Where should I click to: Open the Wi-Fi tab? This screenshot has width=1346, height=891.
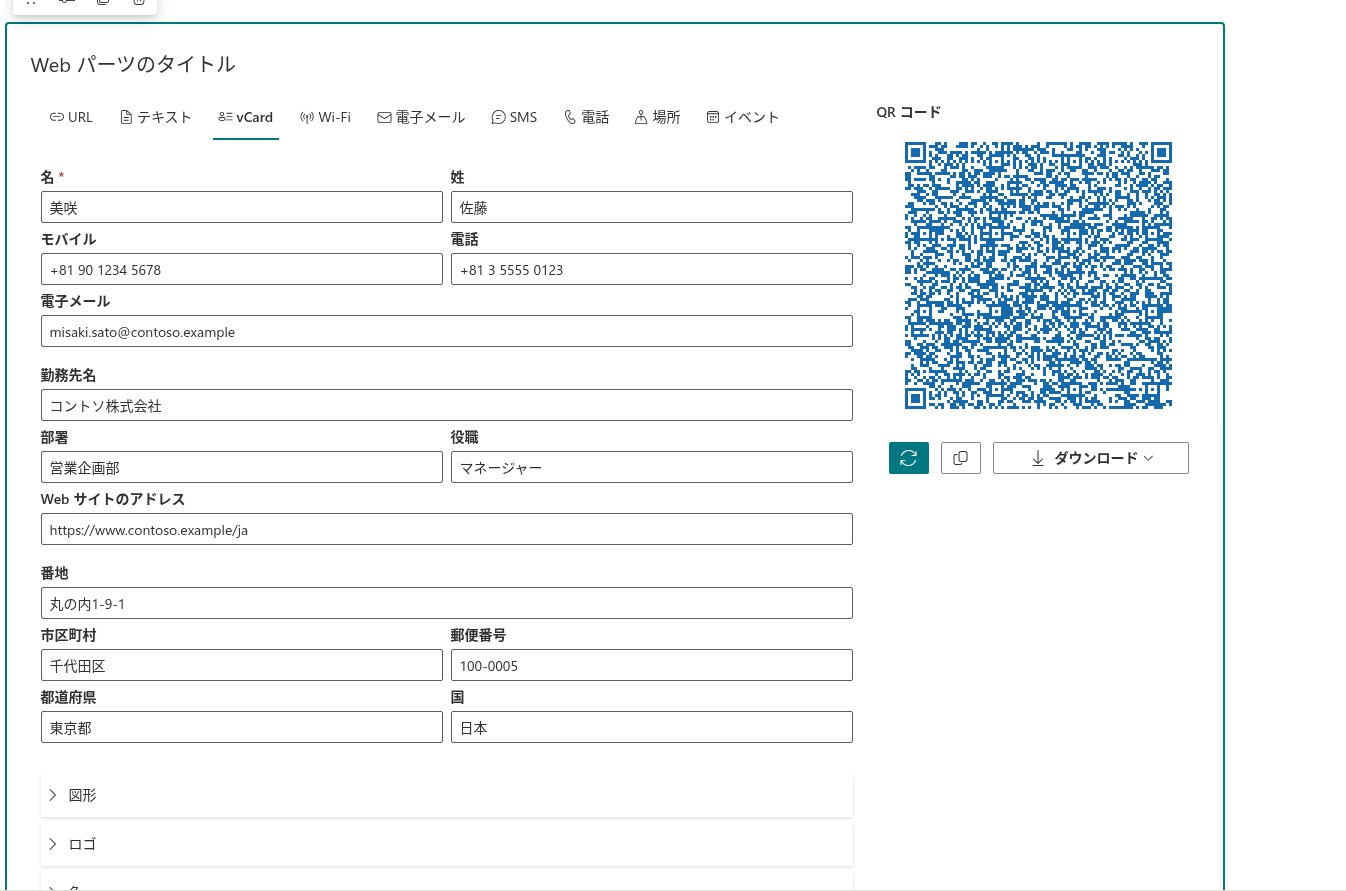tap(326, 117)
